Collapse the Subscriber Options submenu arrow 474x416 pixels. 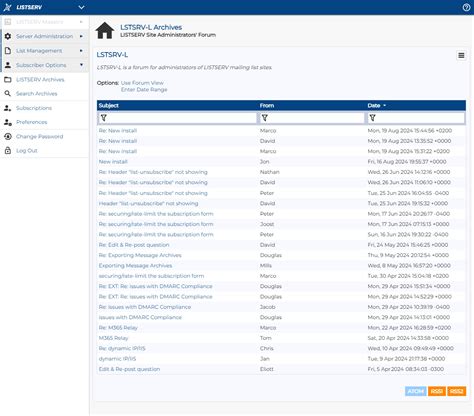[81, 65]
